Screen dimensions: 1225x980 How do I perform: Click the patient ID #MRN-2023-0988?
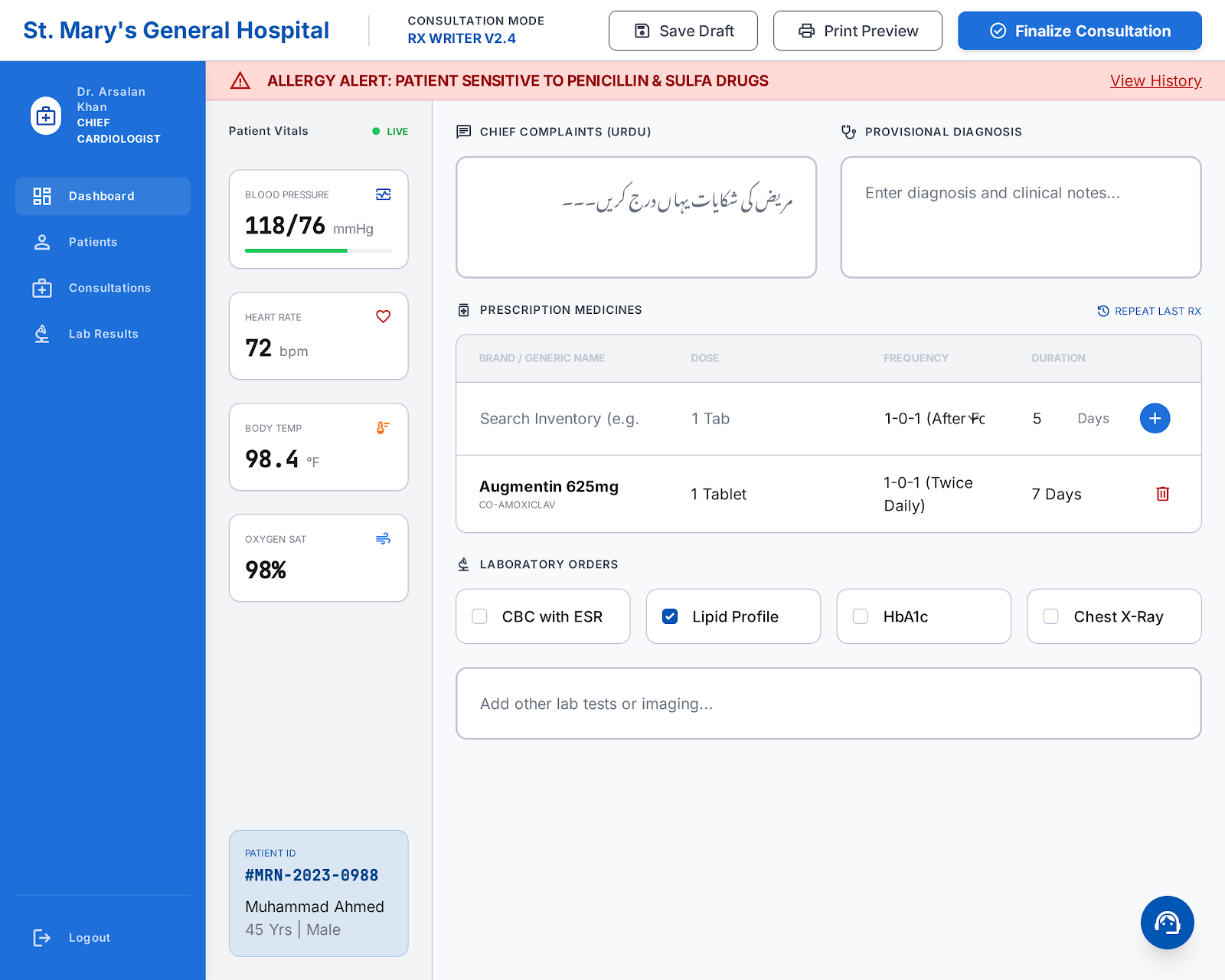312,875
